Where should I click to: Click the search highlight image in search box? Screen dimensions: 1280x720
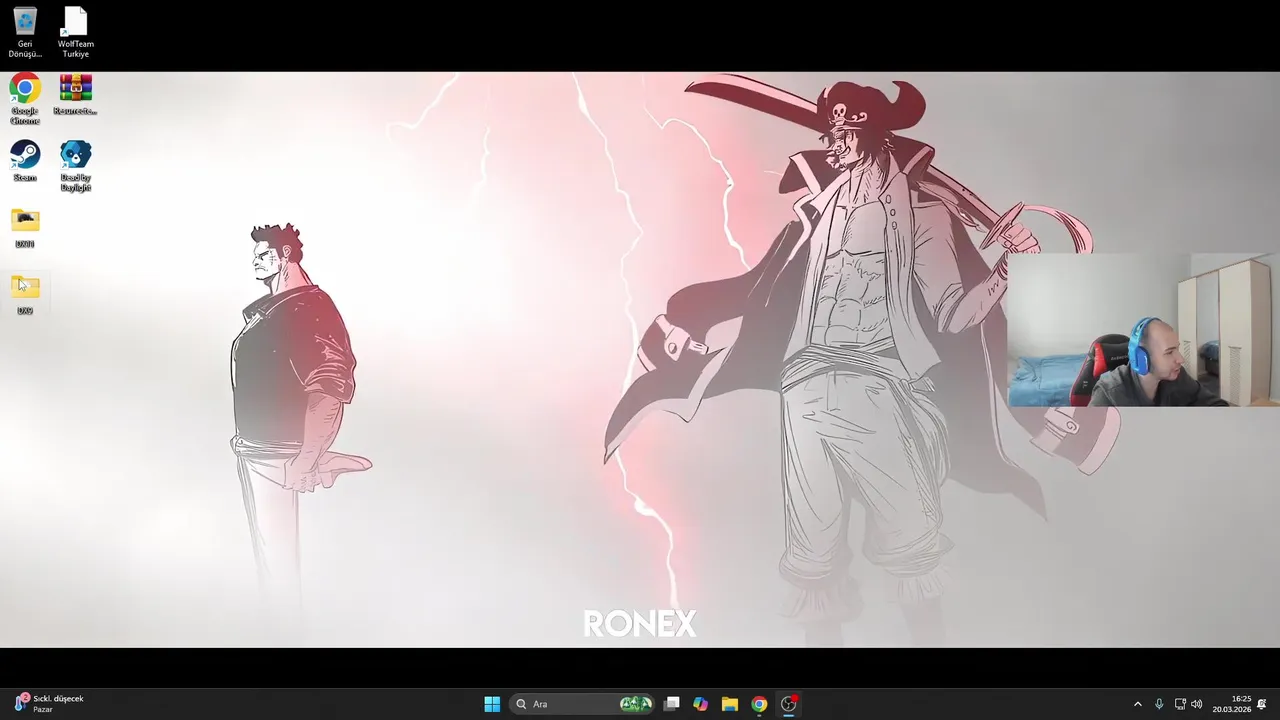point(636,704)
